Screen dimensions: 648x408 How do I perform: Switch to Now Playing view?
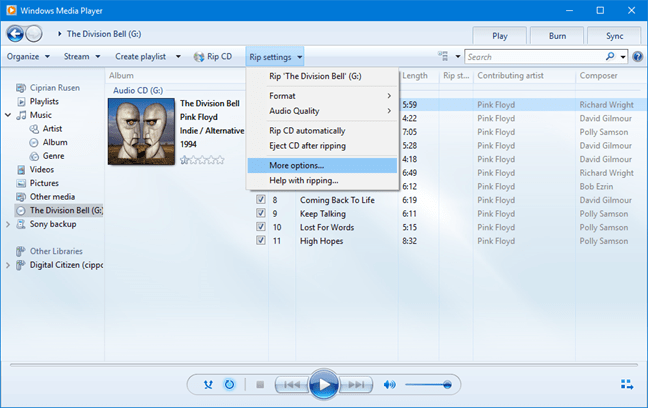627,384
